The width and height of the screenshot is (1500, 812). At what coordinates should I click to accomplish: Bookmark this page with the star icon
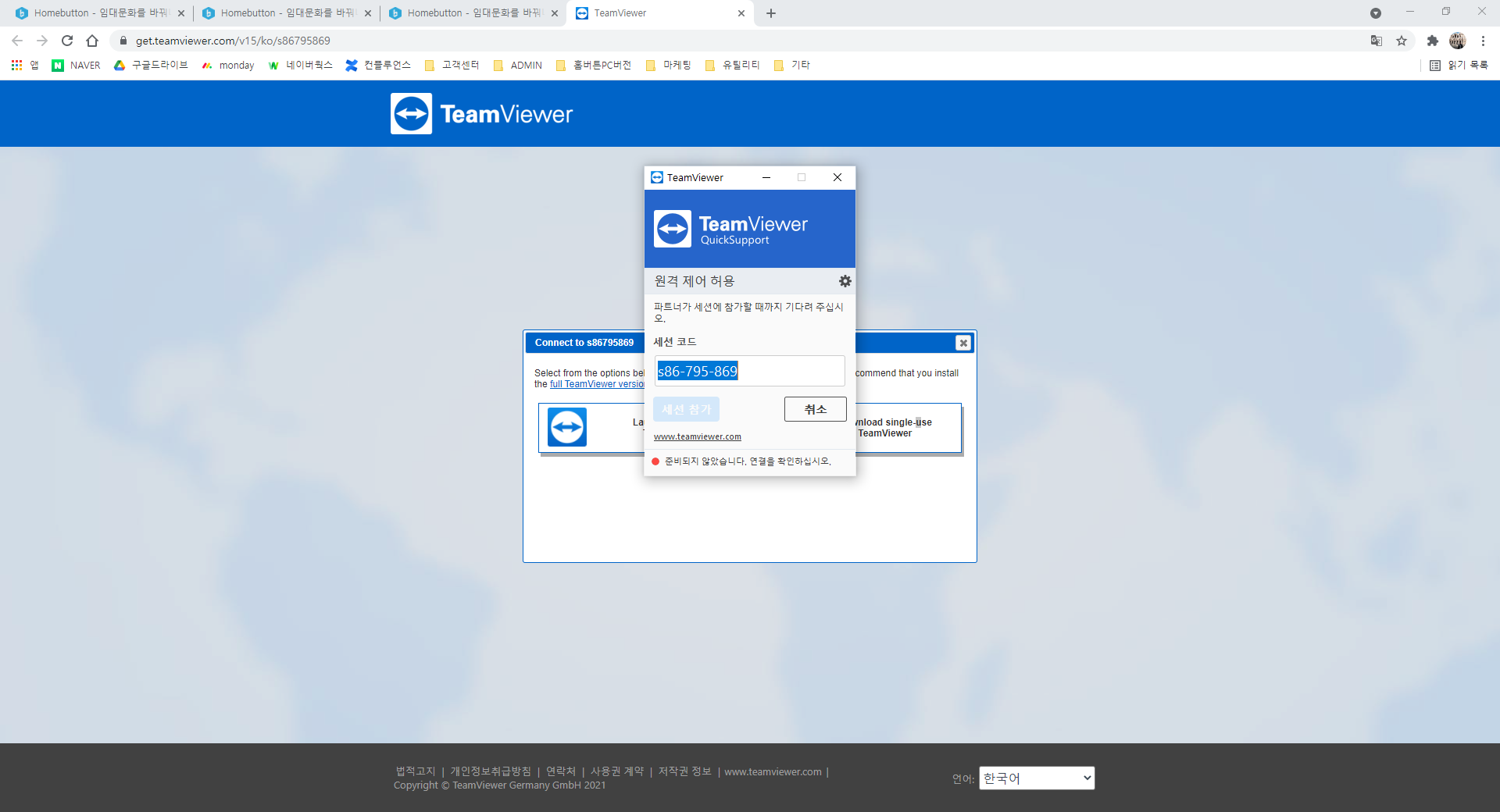(x=1402, y=41)
